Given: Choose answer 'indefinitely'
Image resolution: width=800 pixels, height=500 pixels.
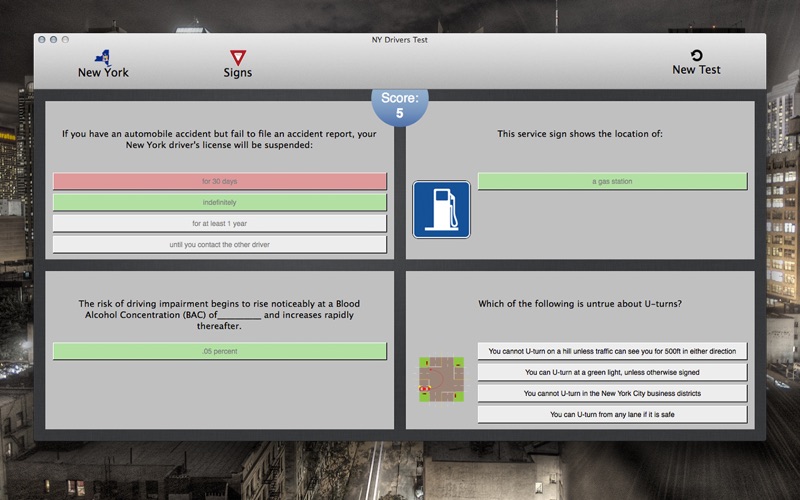Looking at the screenshot, I should (219, 202).
